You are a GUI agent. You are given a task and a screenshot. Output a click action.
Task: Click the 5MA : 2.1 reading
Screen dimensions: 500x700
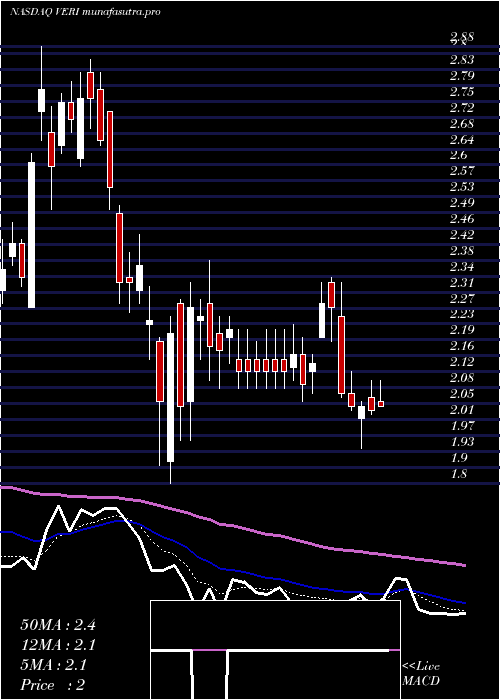coord(54,665)
